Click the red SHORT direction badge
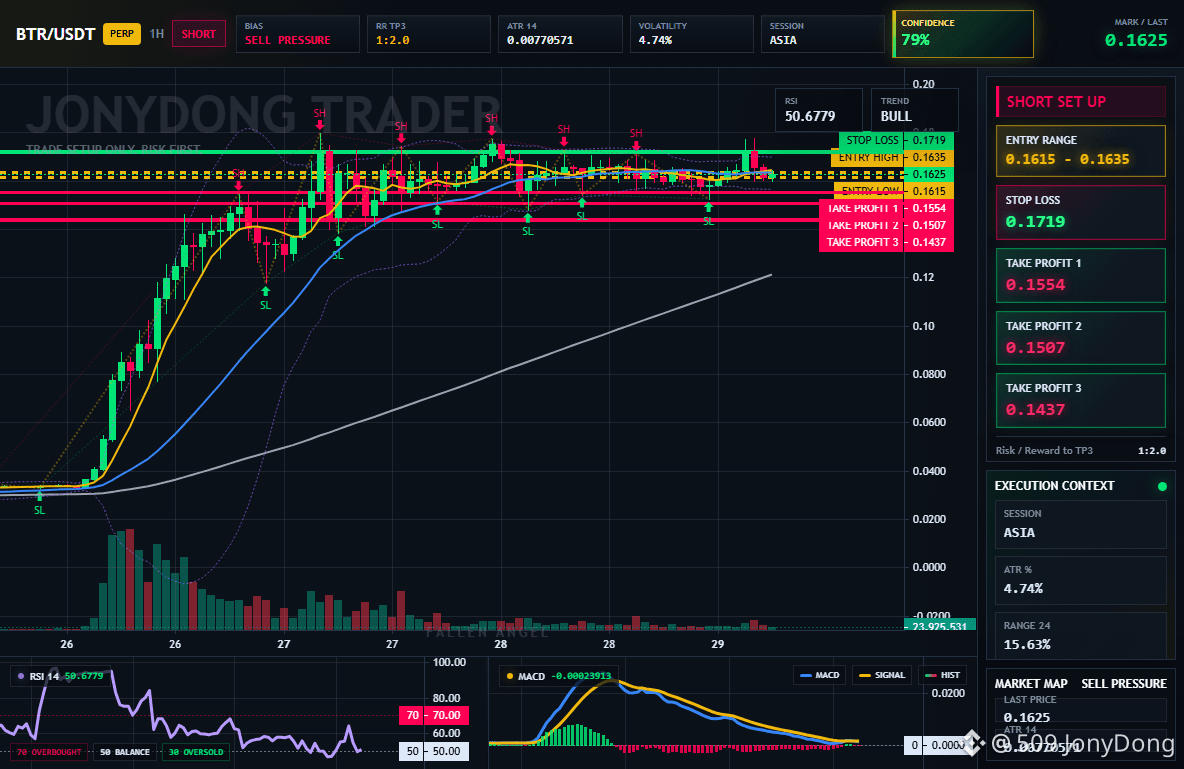The width and height of the screenshot is (1184, 769). (199, 34)
